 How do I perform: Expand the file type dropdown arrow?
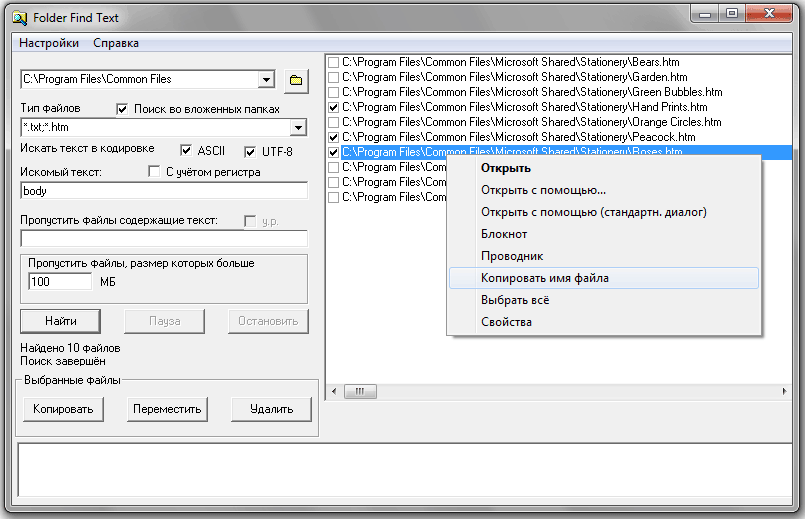click(298, 127)
